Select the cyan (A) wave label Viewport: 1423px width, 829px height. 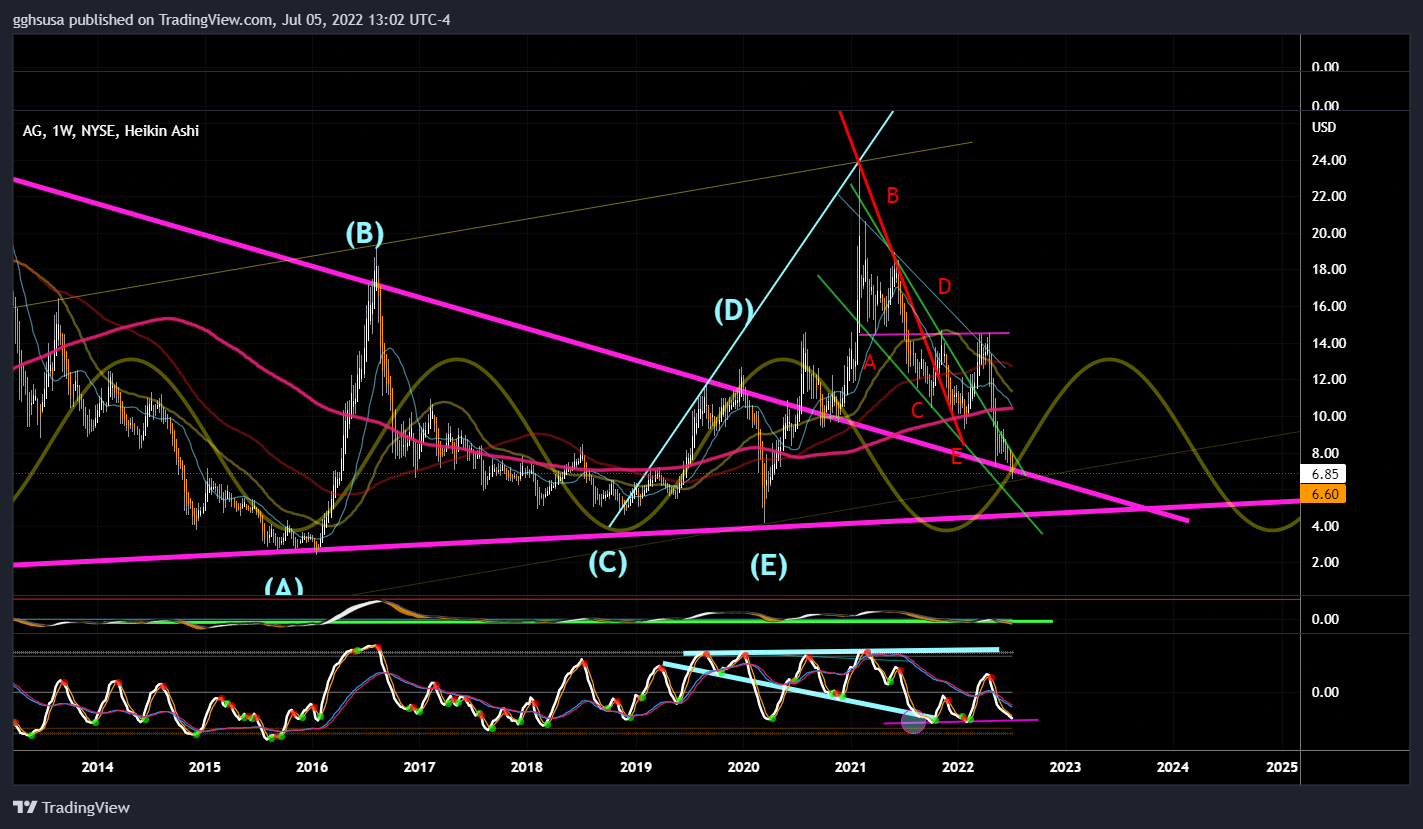coord(284,587)
